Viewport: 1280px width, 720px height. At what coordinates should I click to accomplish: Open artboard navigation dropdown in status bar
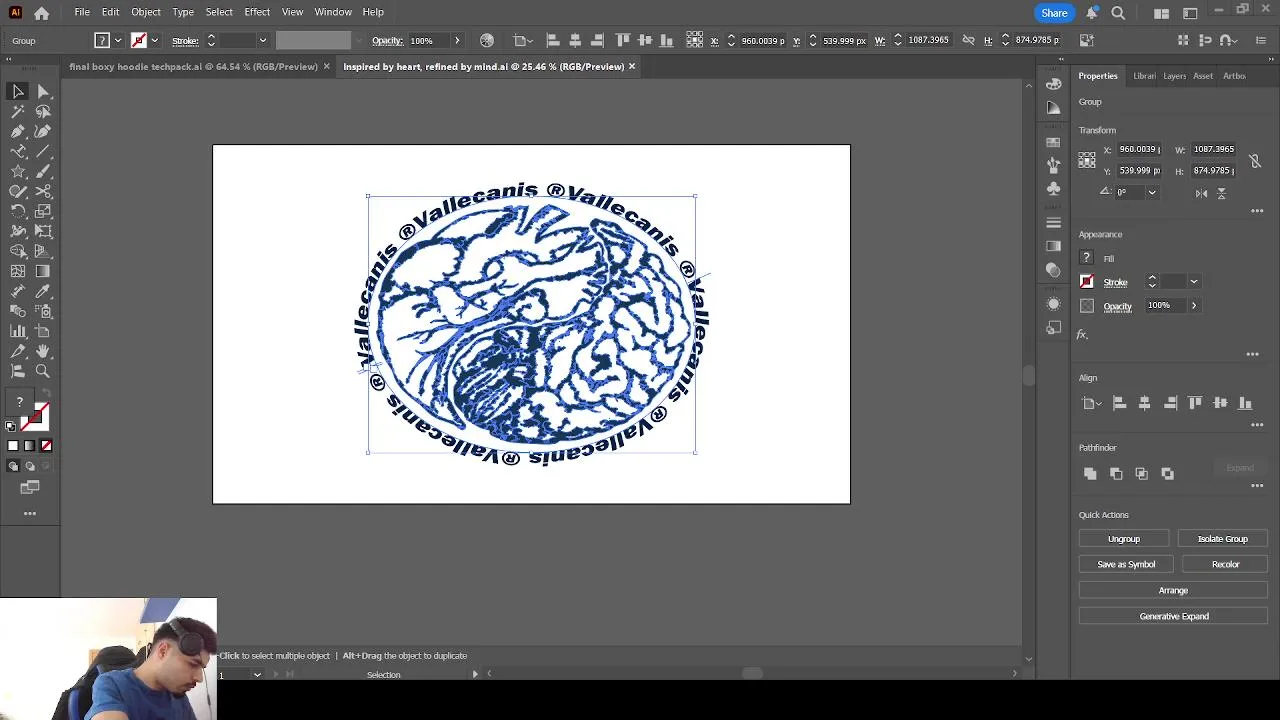(x=257, y=675)
